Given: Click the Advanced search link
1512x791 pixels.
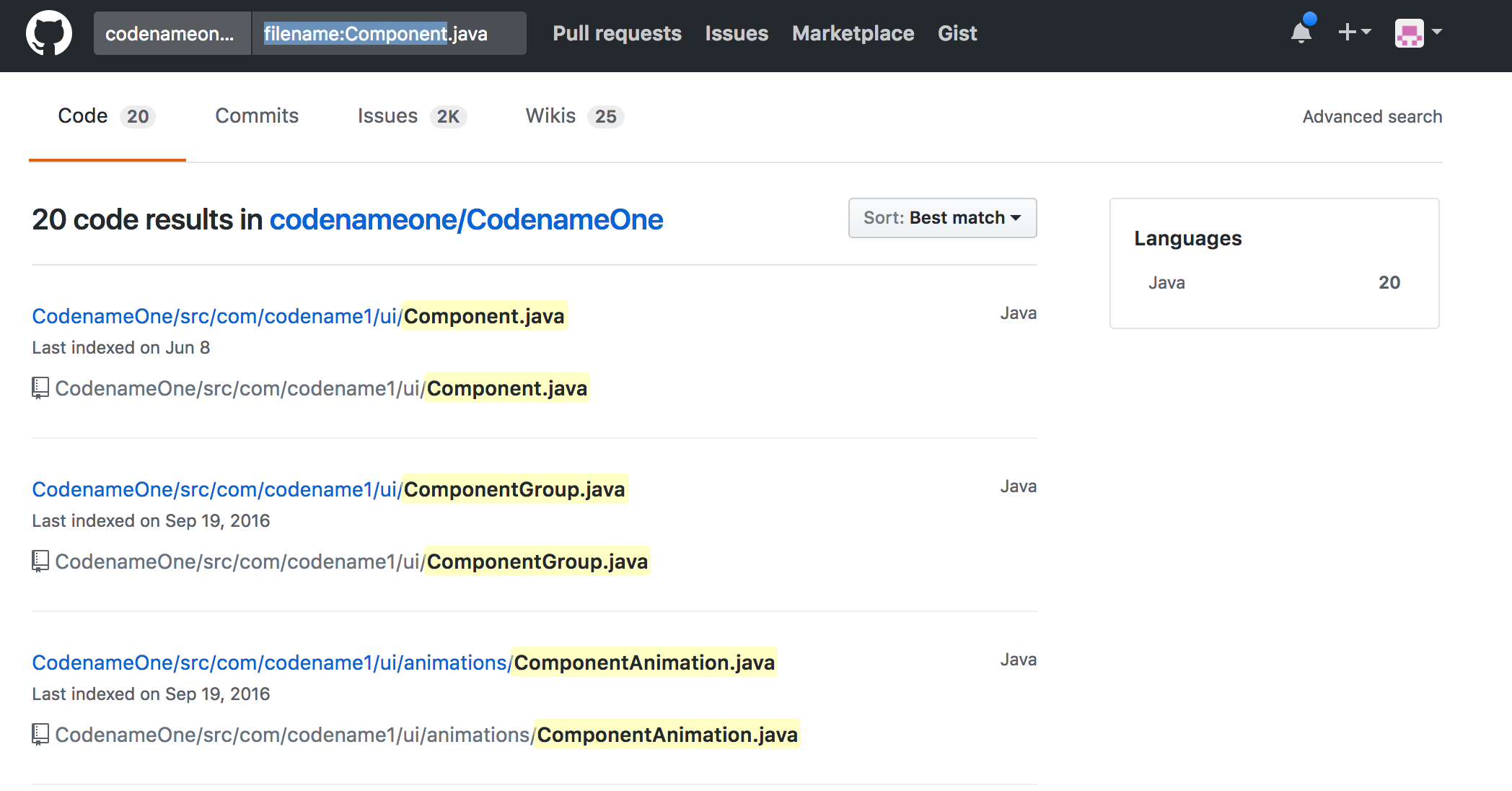Looking at the screenshot, I should (1371, 116).
